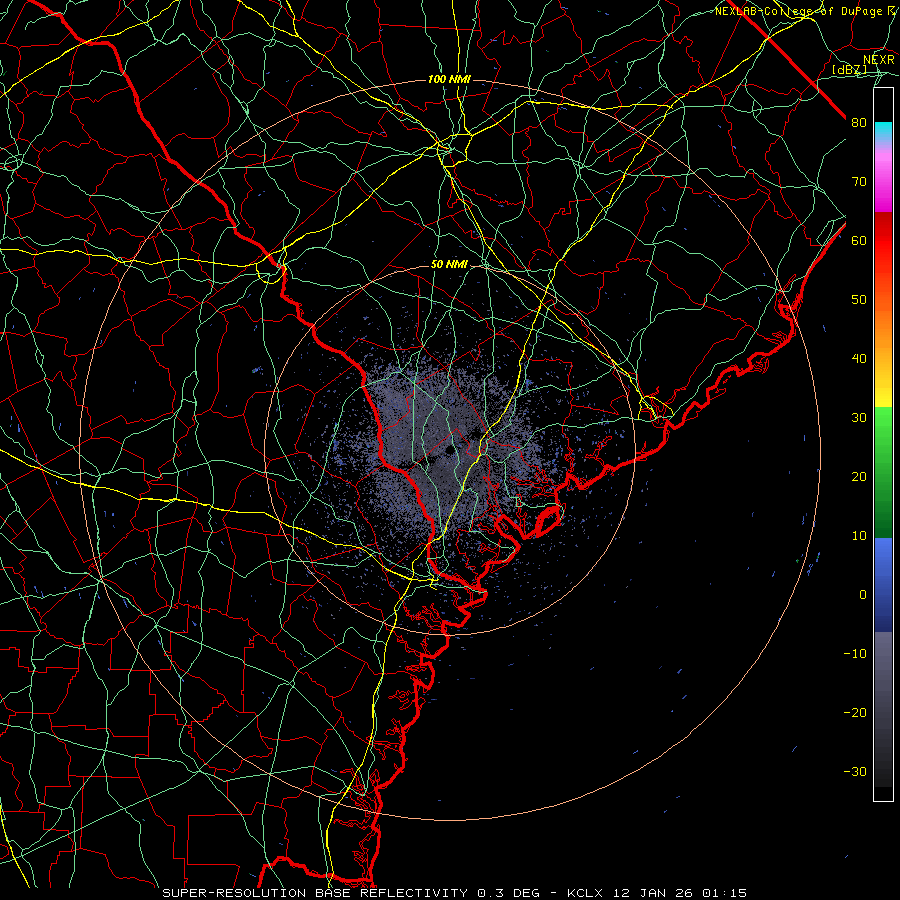
Task: Click the 40 value on the dBZ scale
Action: (859, 359)
